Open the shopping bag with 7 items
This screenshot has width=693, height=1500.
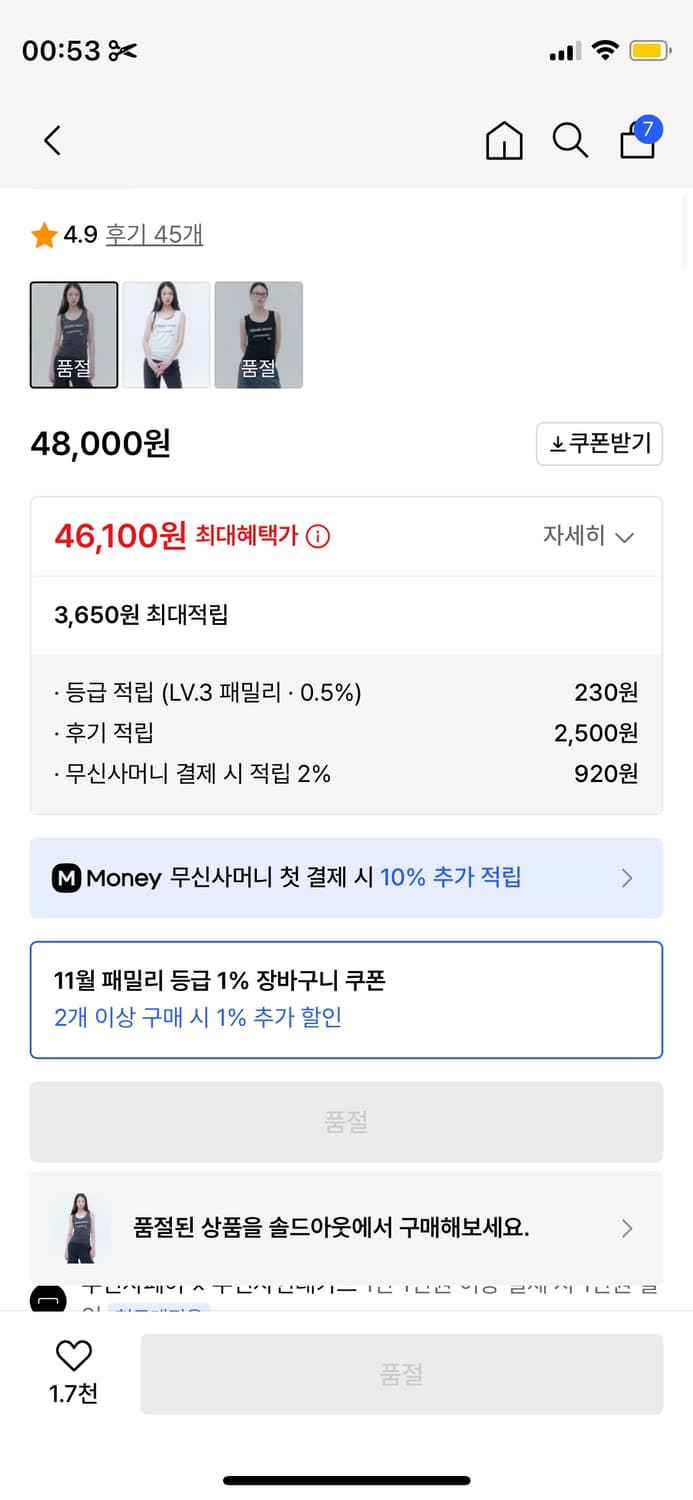(637, 143)
